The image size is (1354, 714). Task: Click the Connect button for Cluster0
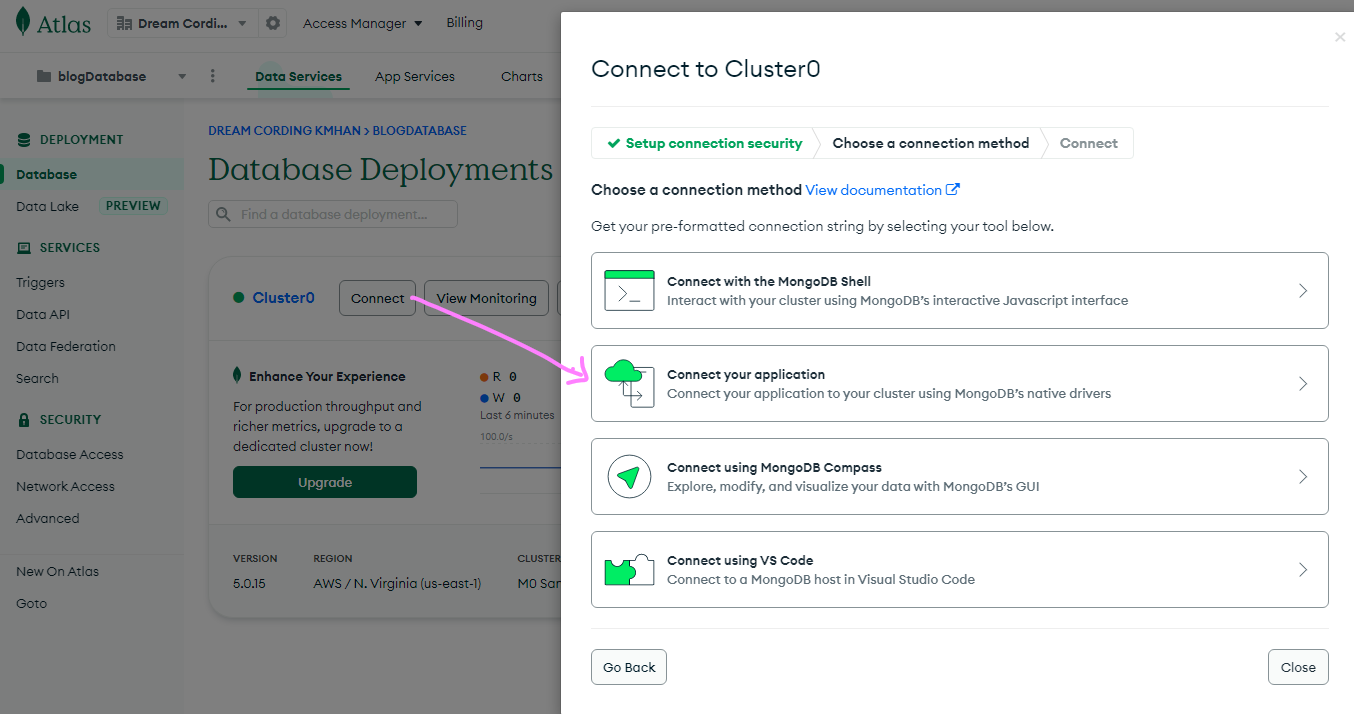pos(377,298)
